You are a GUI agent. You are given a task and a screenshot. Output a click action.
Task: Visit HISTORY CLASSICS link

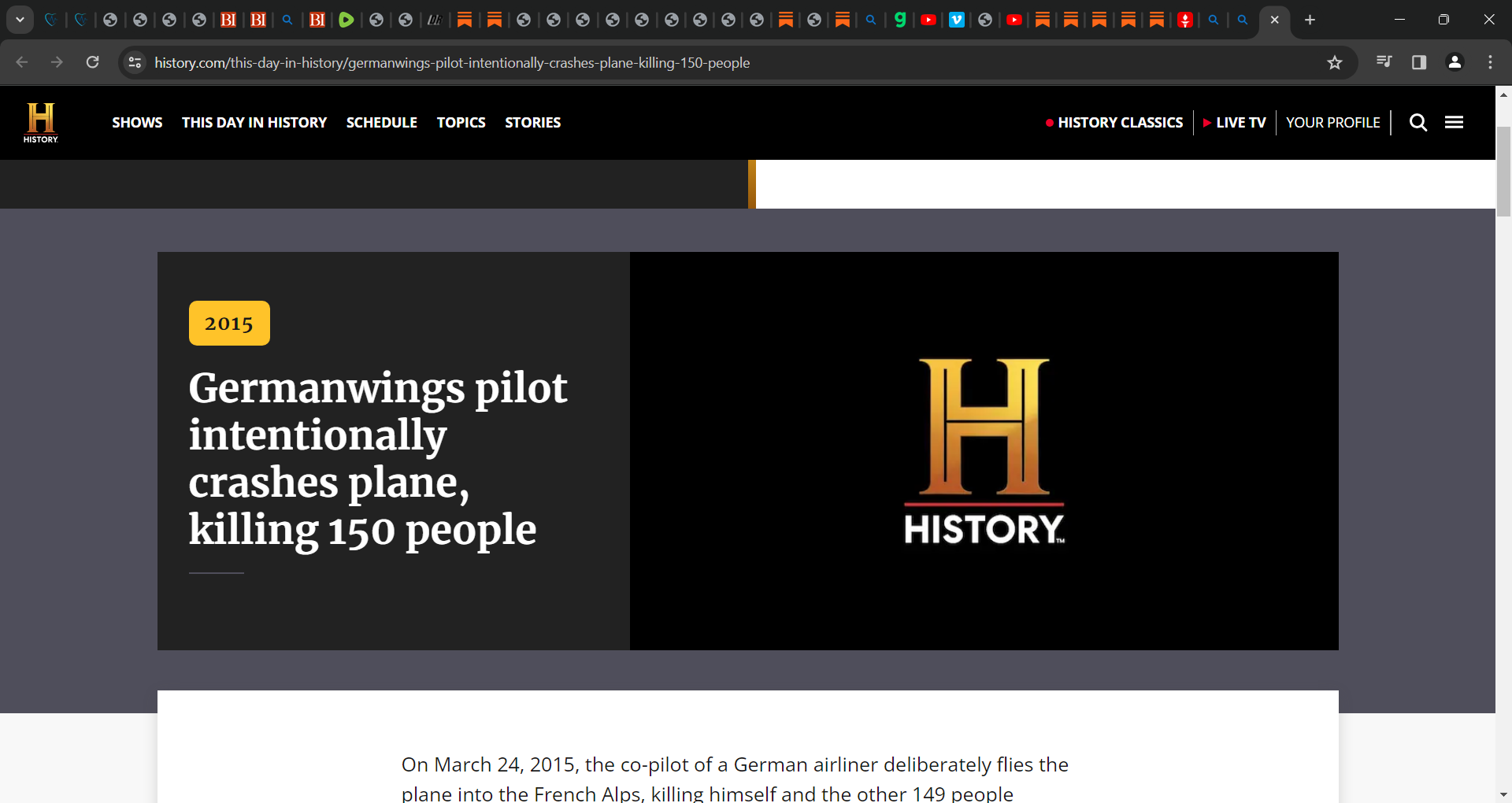[1114, 123]
